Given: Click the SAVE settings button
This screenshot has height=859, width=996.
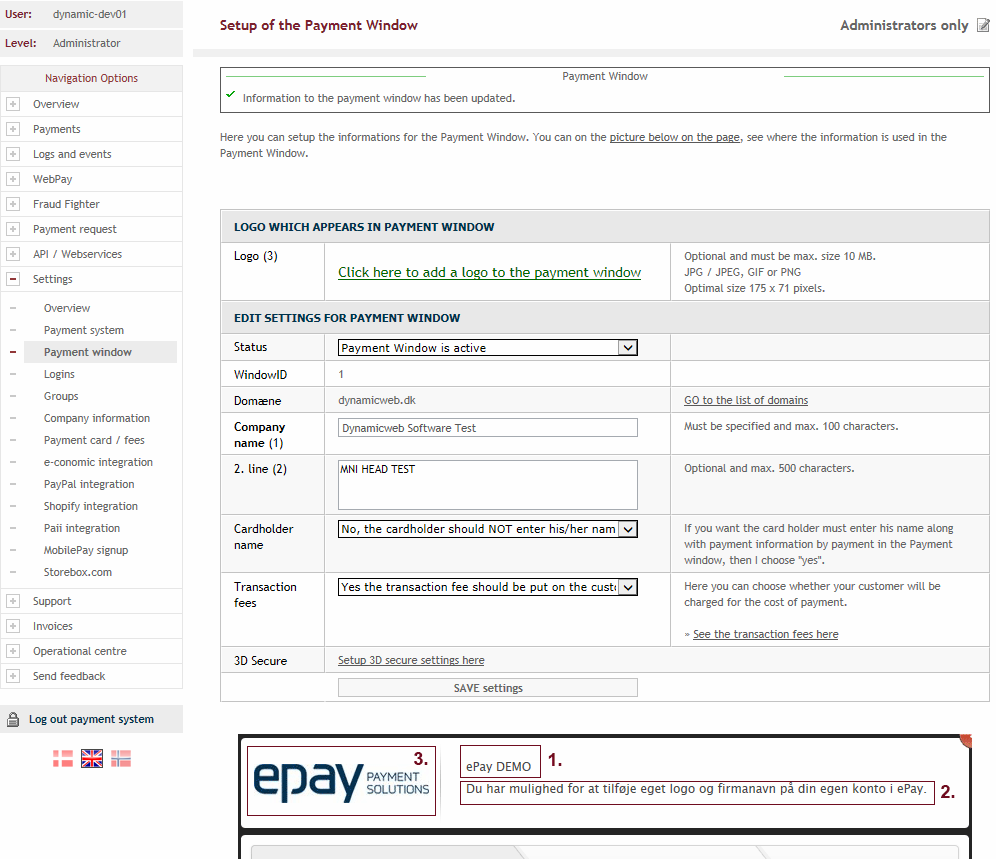Looking at the screenshot, I should (487, 688).
